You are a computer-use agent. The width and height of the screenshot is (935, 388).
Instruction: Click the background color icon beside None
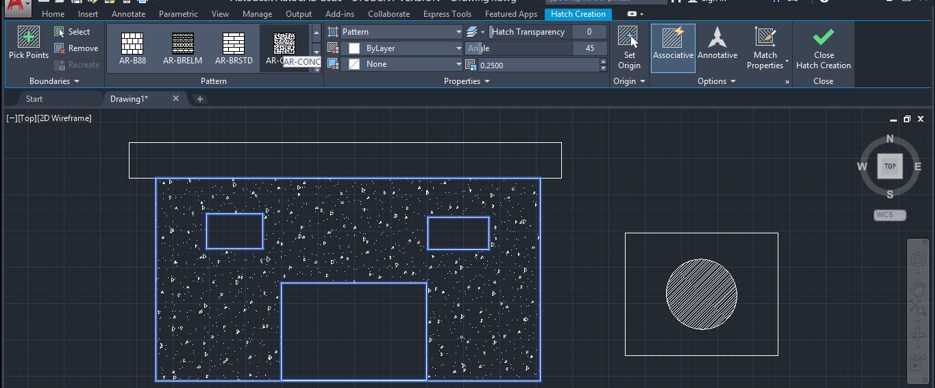coord(333,64)
